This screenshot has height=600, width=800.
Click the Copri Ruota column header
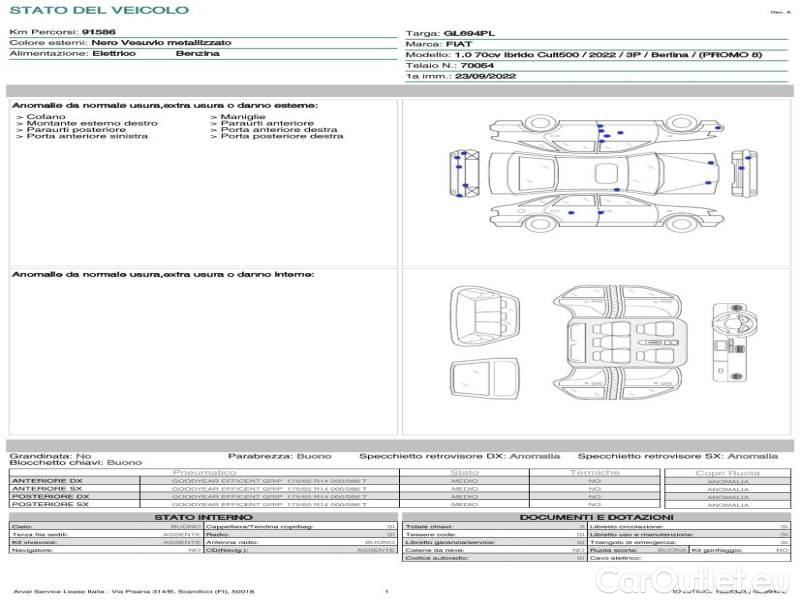[x=727, y=472]
